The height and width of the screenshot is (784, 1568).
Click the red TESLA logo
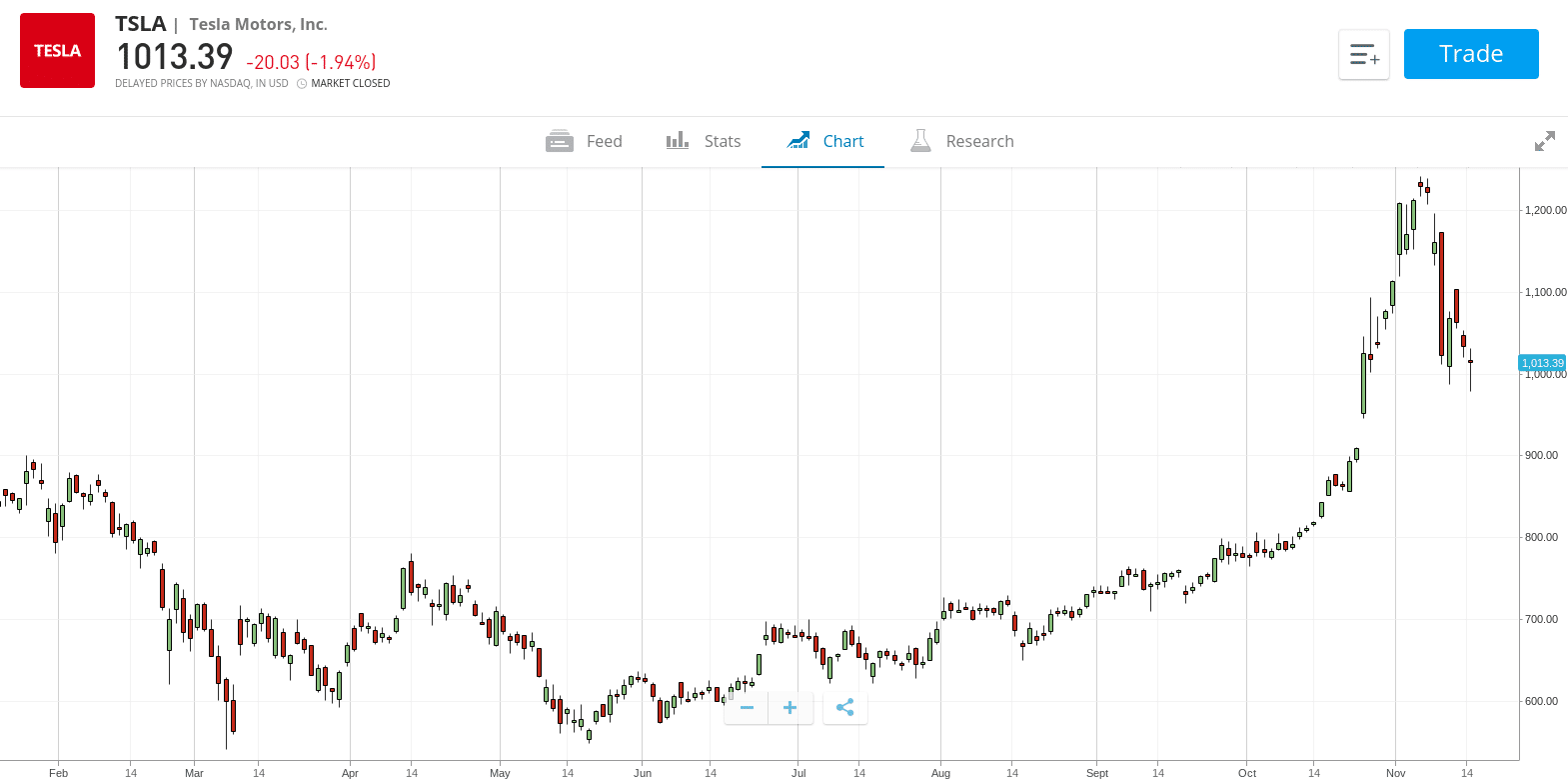point(57,51)
